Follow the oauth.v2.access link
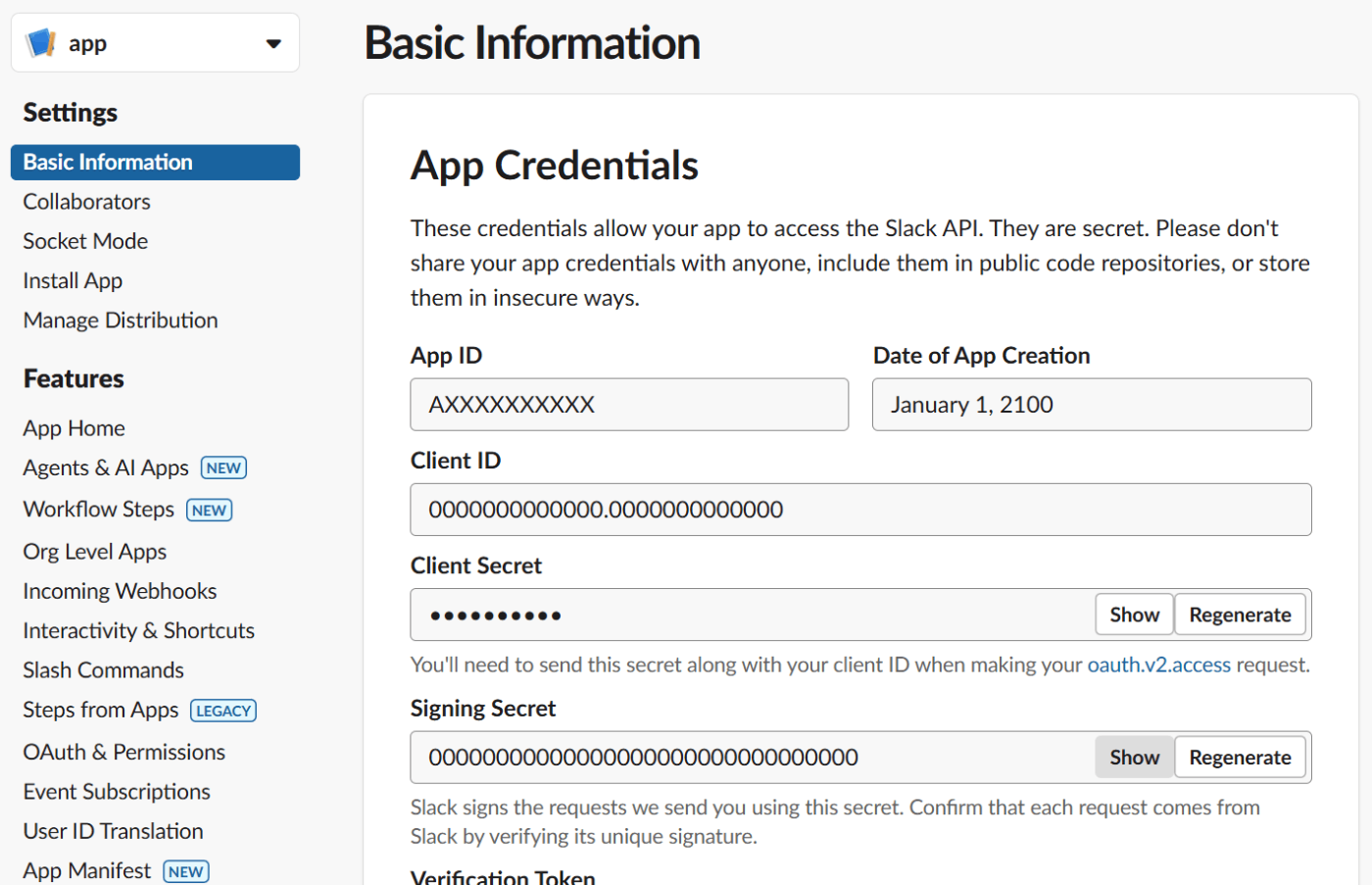The width and height of the screenshot is (1372, 885). click(1158, 665)
